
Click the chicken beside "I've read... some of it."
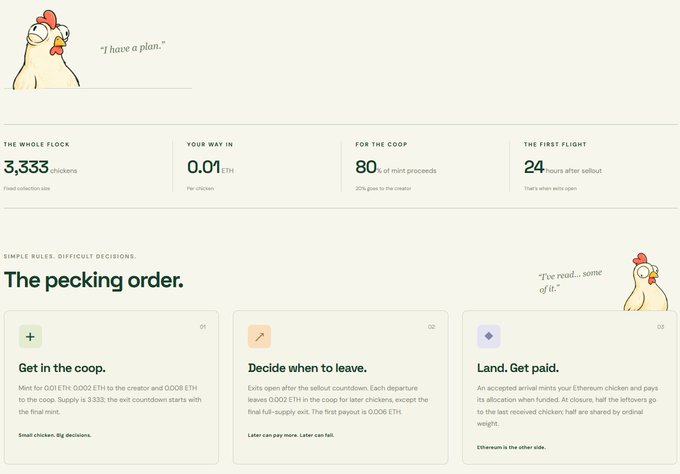tap(646, 282)
